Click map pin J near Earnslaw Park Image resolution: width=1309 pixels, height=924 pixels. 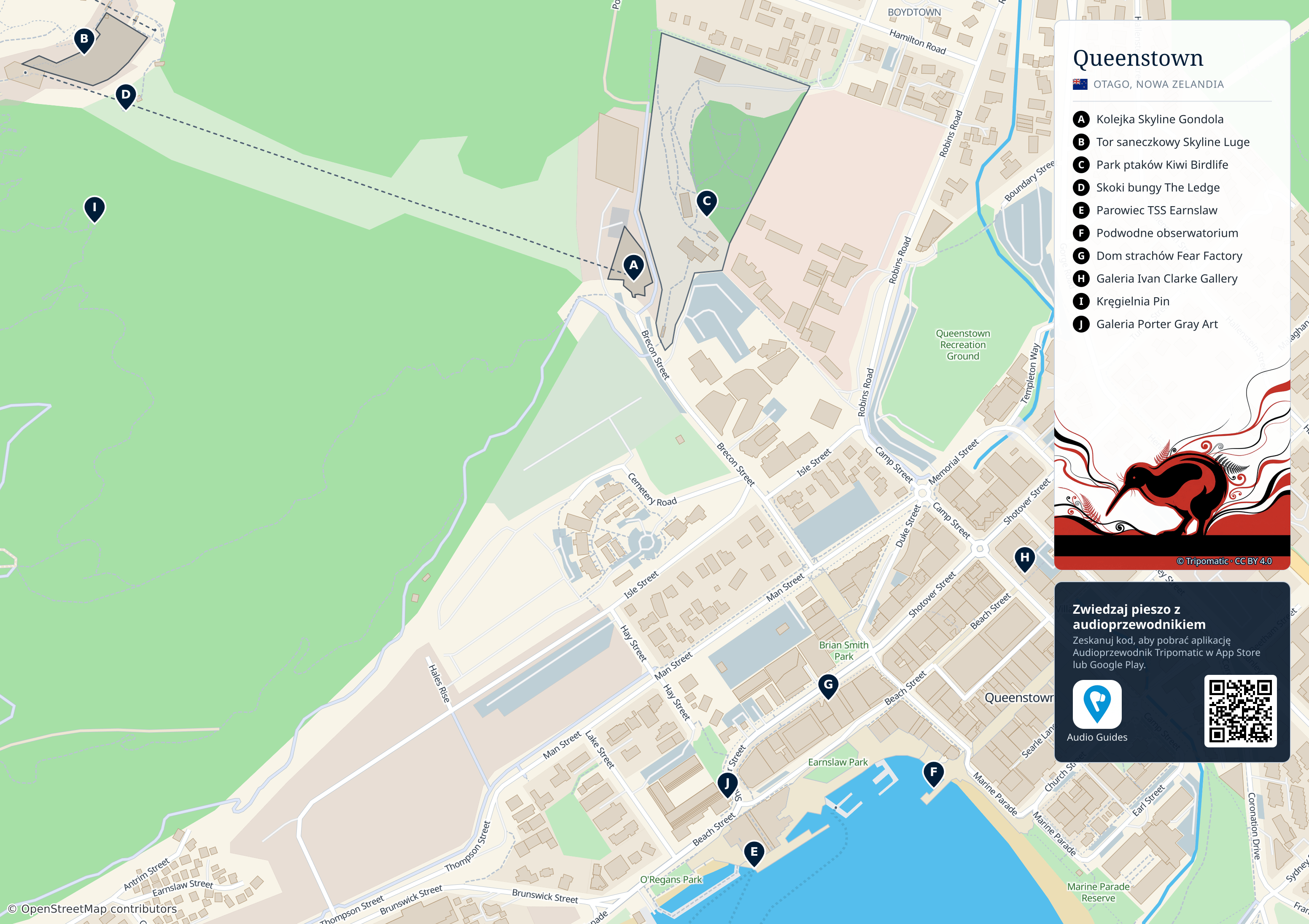[727, 785]
